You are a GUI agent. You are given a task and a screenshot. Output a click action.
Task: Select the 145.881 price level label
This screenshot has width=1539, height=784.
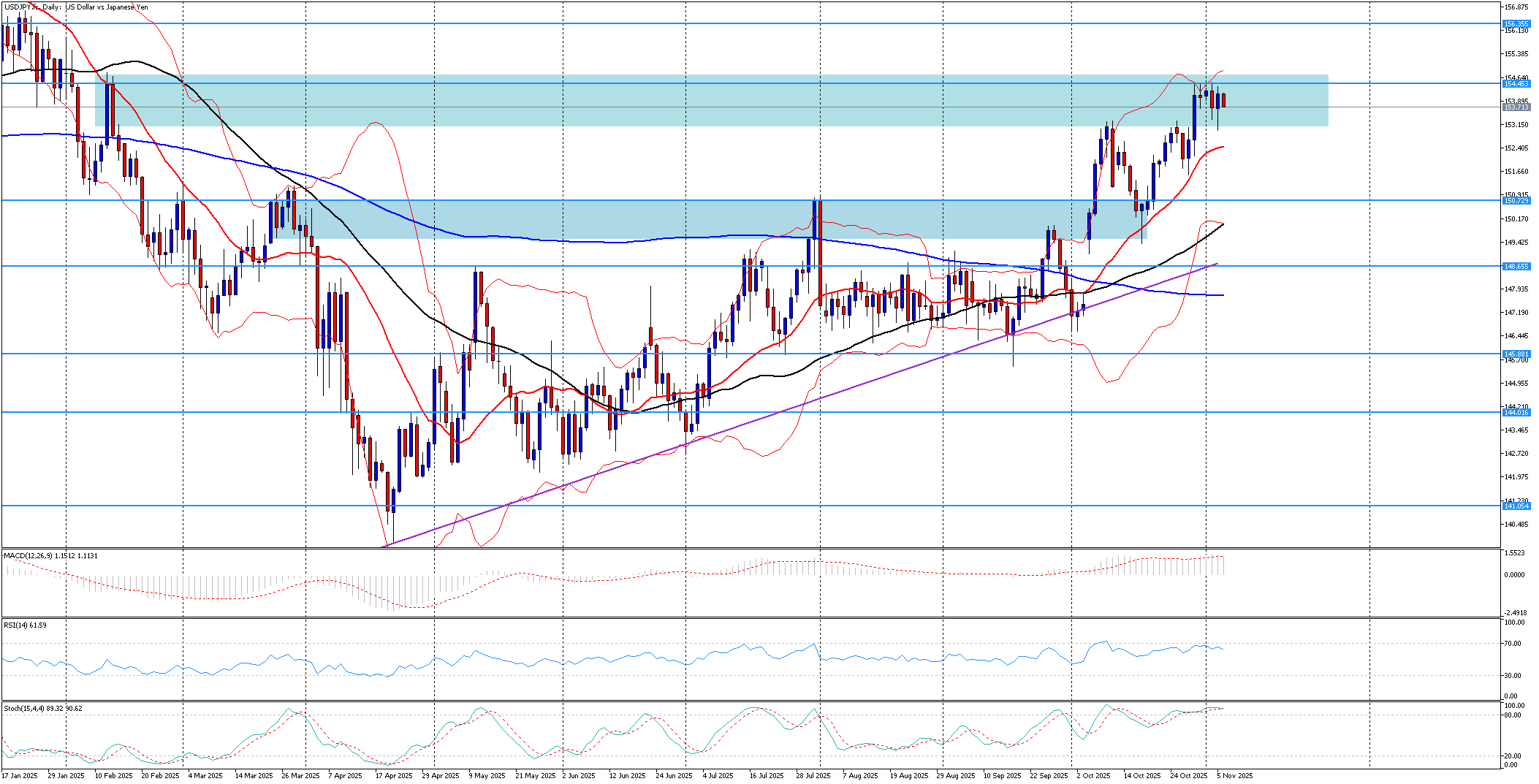coord(1516,354)
